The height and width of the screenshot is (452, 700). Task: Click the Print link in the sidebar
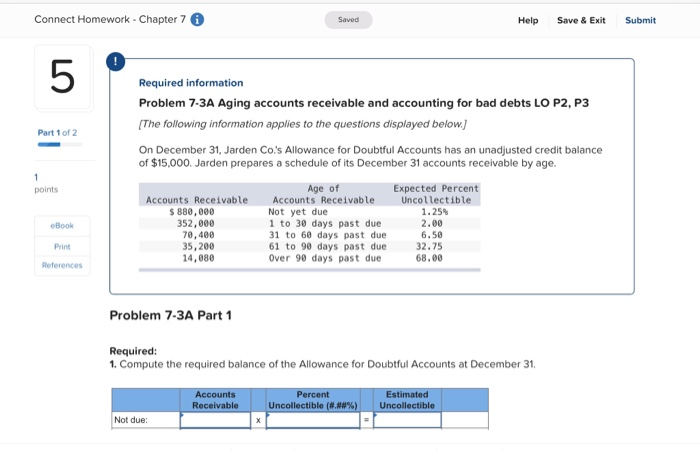point(62,247)
